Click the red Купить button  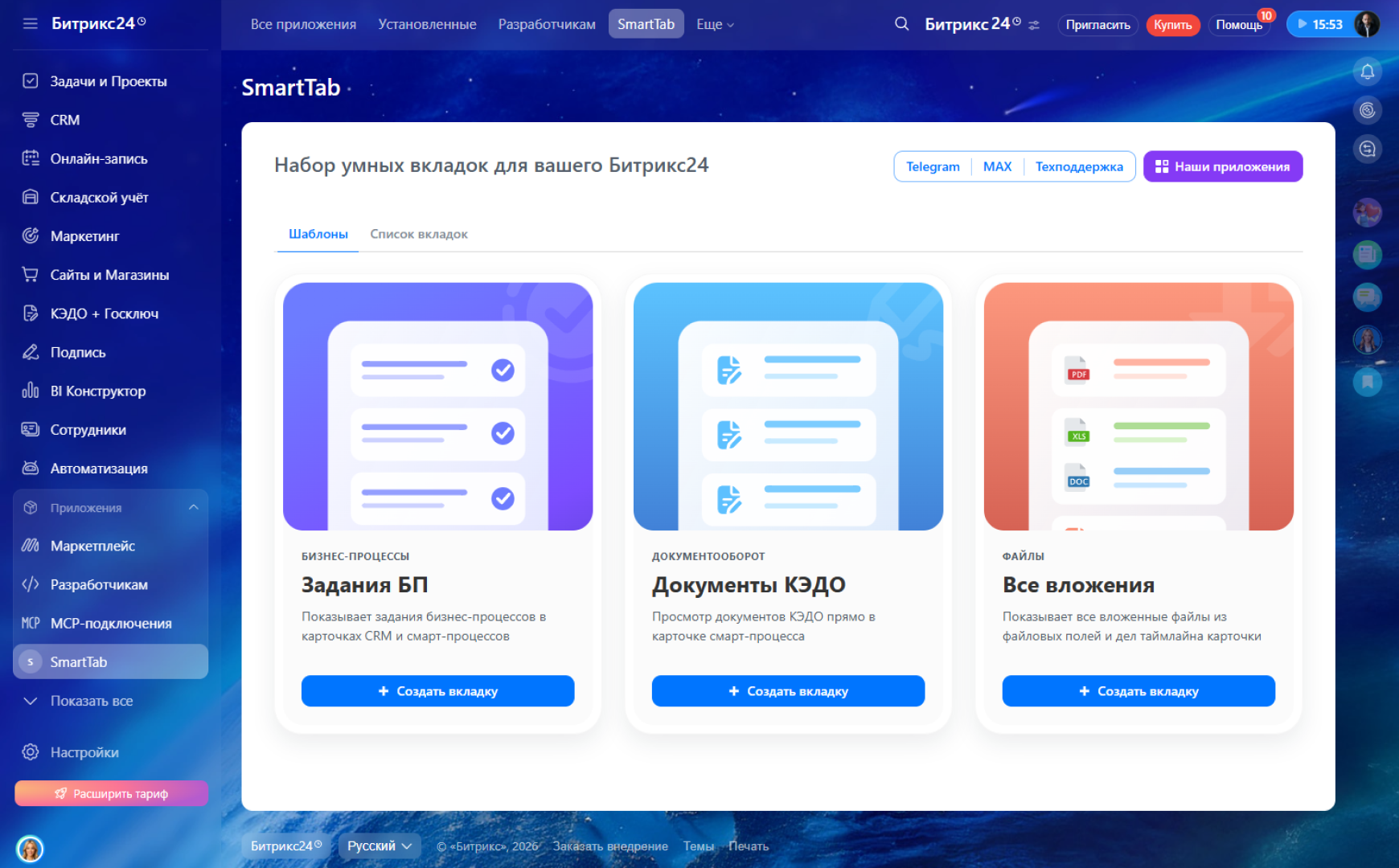1173,25
